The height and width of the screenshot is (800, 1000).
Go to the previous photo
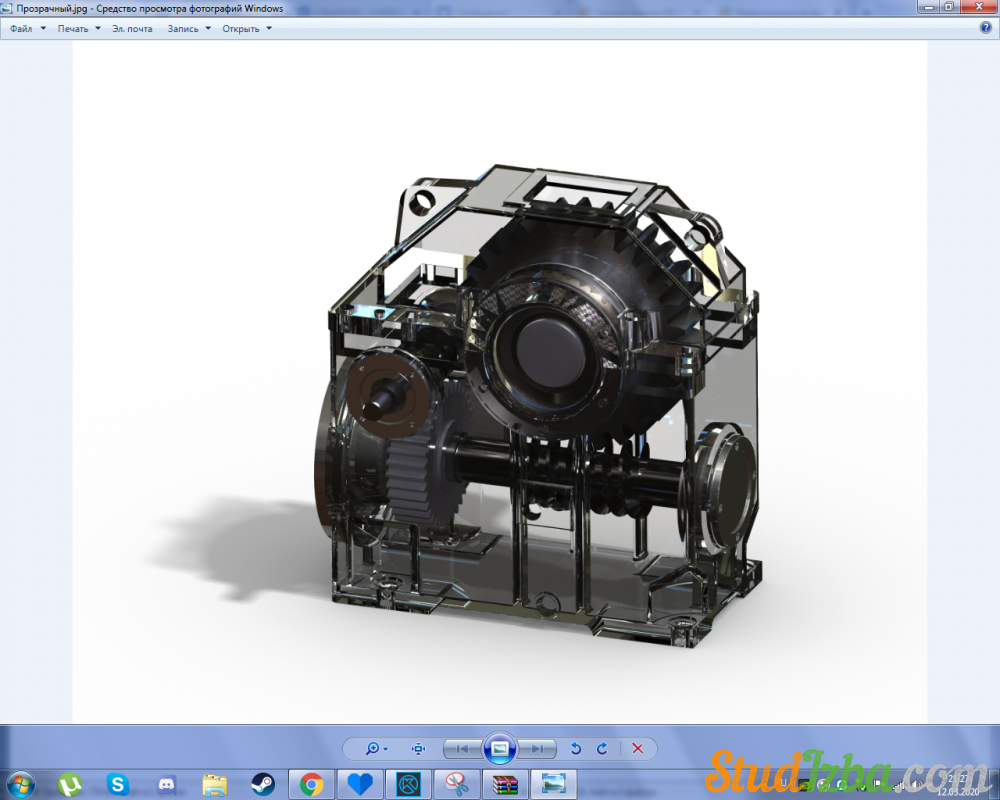coord(462,748)
